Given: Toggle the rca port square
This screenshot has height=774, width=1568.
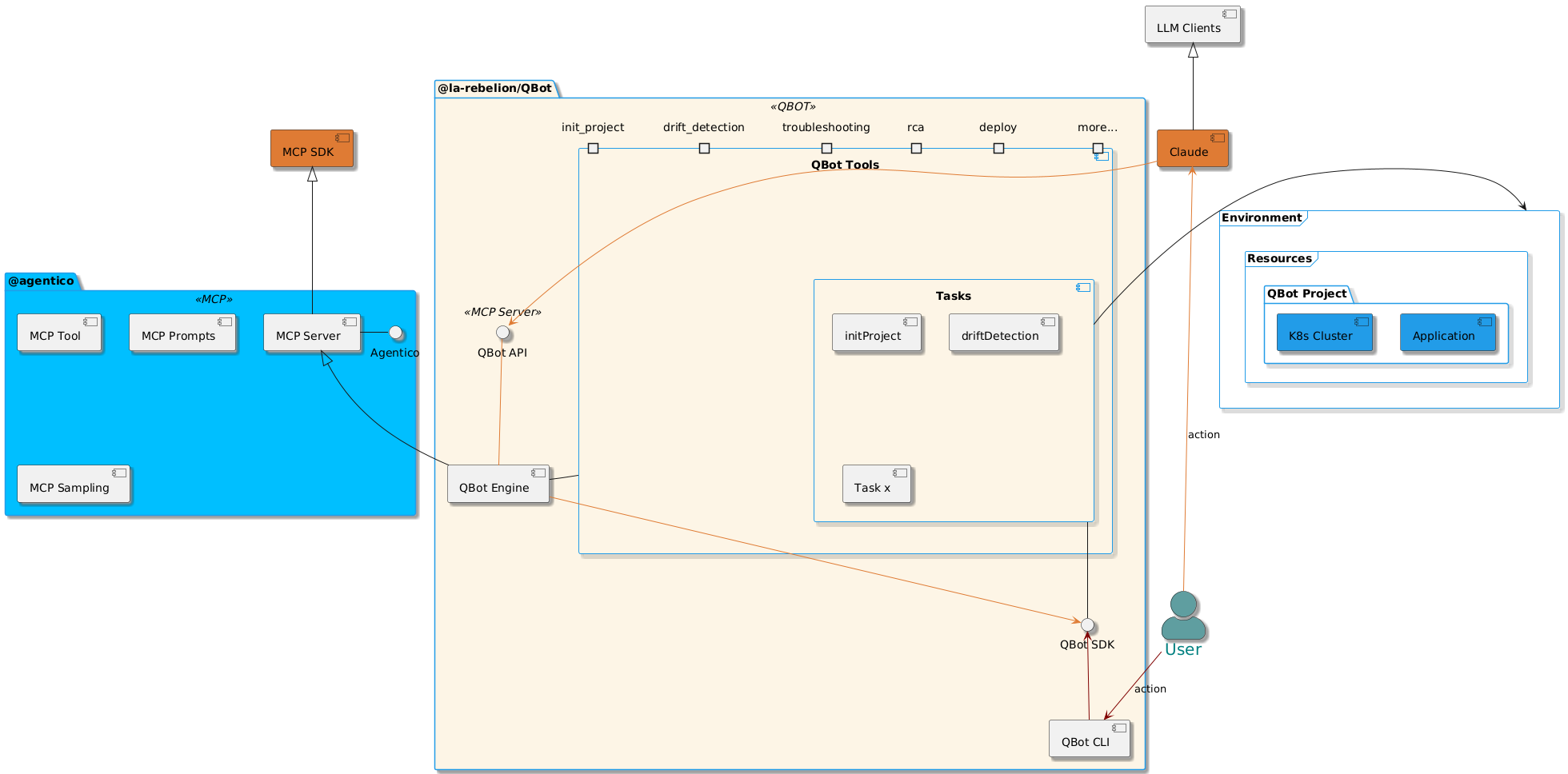Looking at the screenshot, I should pyautogui.click(x=916, y=148).
